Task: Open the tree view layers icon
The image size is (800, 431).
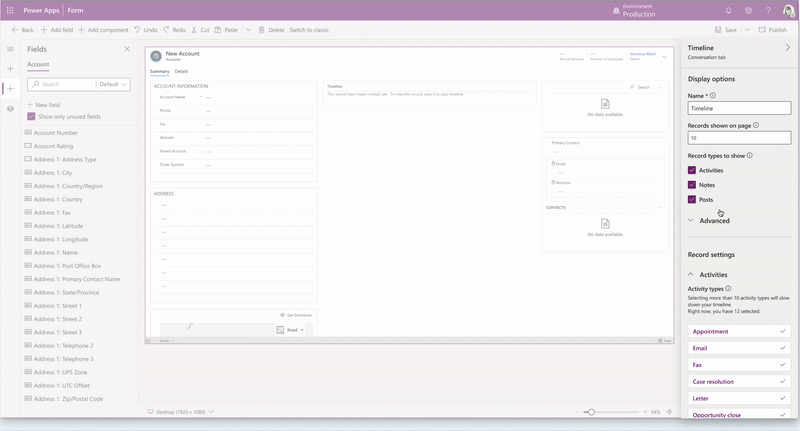Action: pos(10,108)
